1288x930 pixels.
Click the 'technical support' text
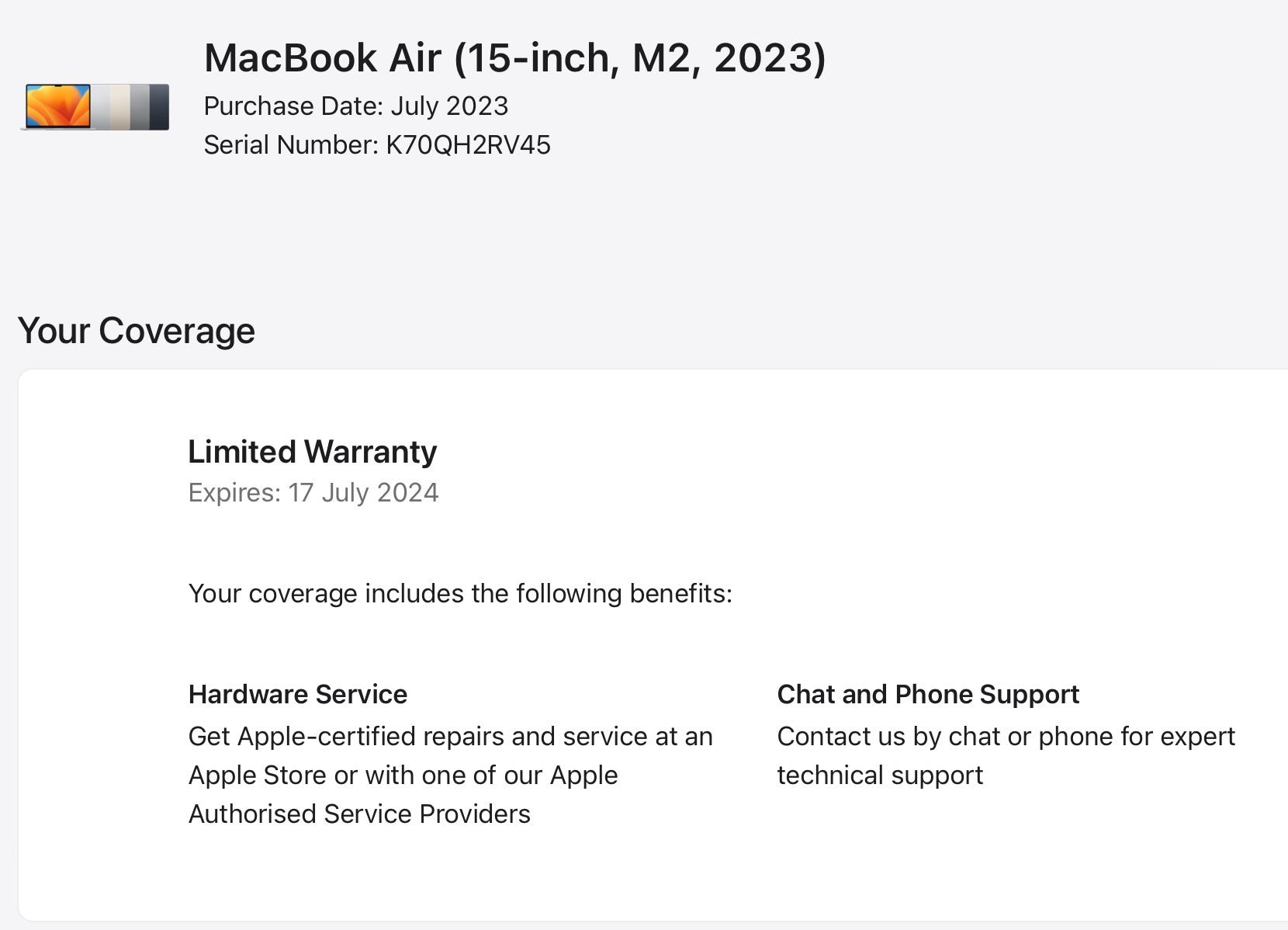tap(880, 775)
